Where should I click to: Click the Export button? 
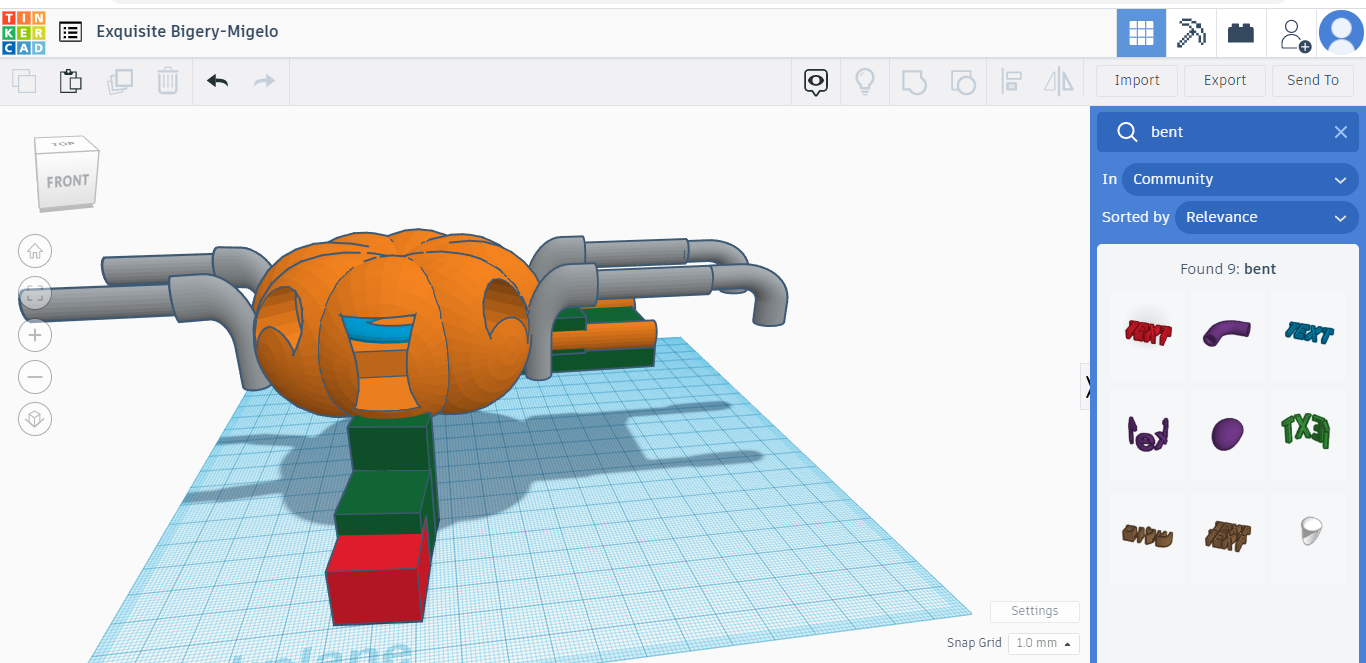(1224, 80)
